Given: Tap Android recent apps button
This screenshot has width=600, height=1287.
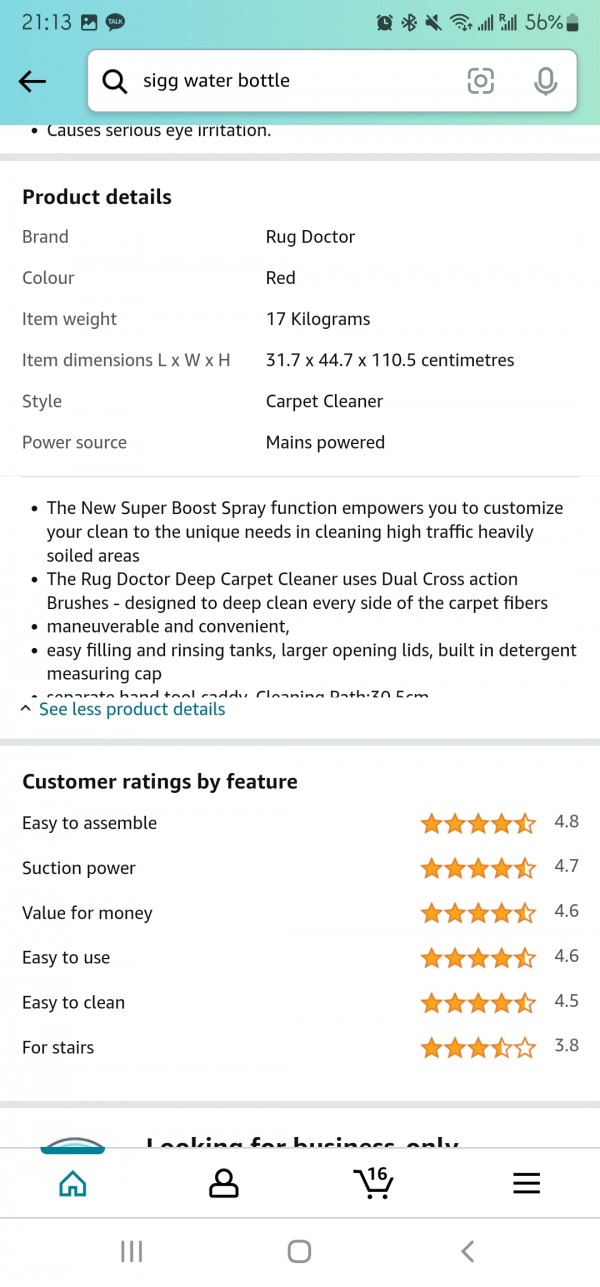Looking at the screenshot, I should pyautogui.click(x=131, y=1251).
